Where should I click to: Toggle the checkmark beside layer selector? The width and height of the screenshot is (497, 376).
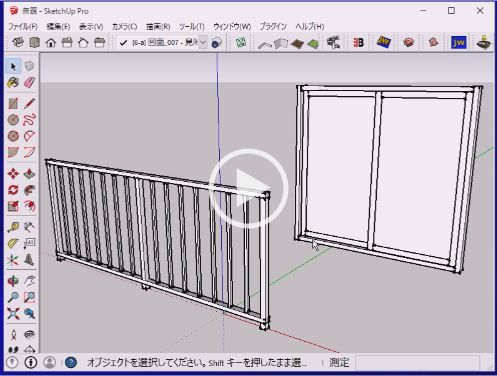[123, 43]
